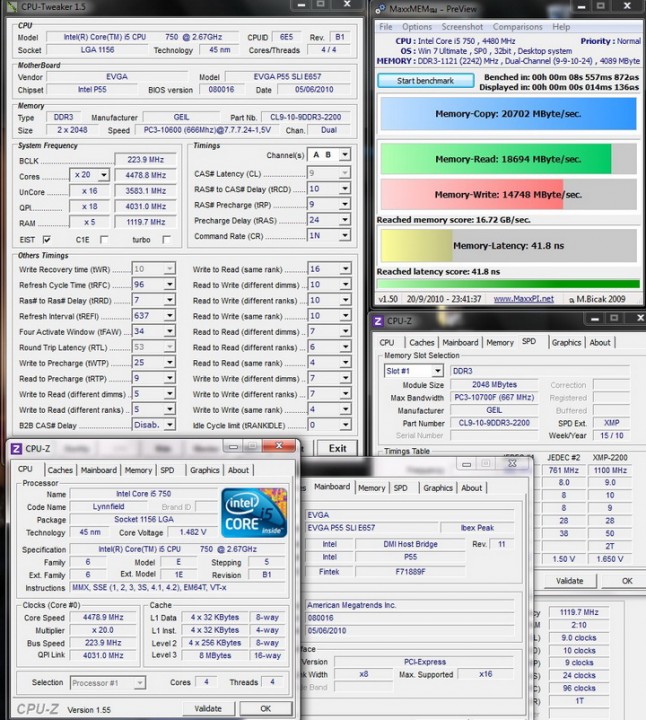Open the Refresh Interval (tREFI) dropdown
This screenshot has width=646, height=720.
pos(169,315)
